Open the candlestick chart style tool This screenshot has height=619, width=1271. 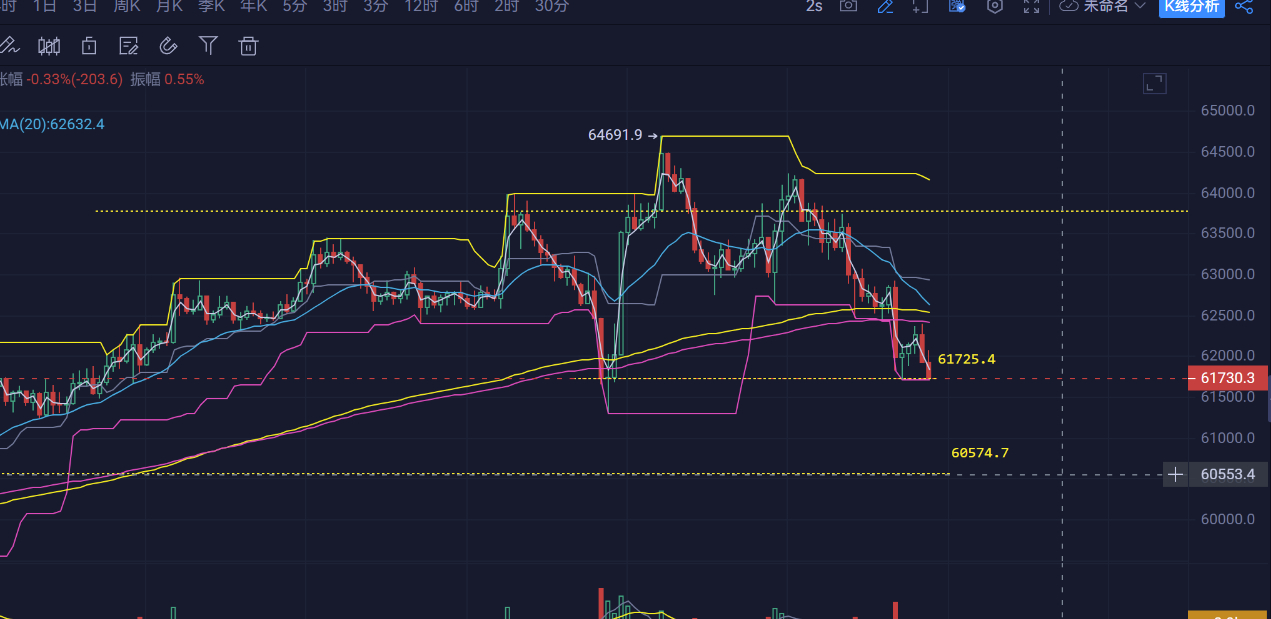click(x=48, y=45)
